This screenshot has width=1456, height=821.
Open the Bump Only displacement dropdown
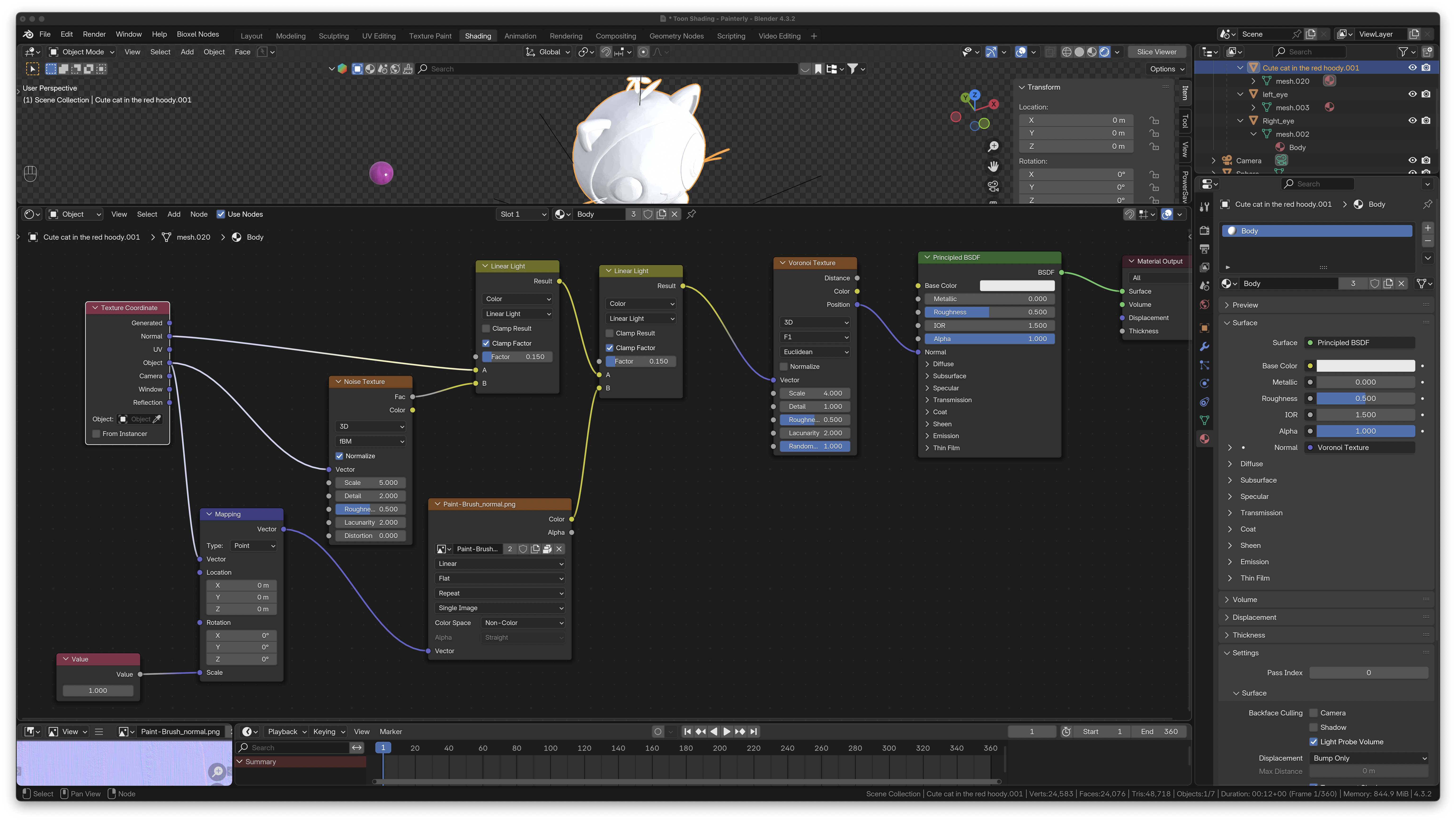point(1369,758)
